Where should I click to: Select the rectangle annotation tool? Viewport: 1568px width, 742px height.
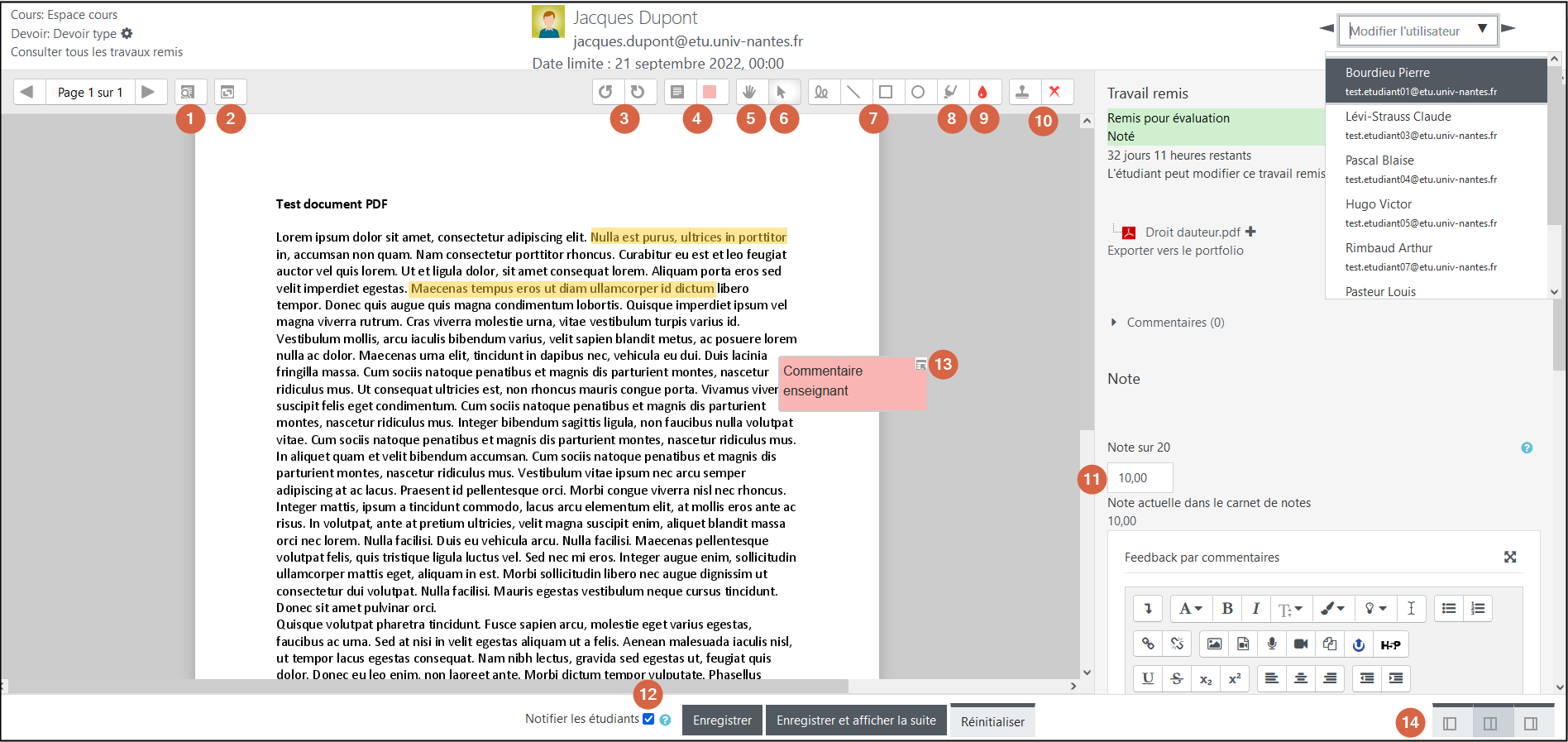(x=885, y=92)
